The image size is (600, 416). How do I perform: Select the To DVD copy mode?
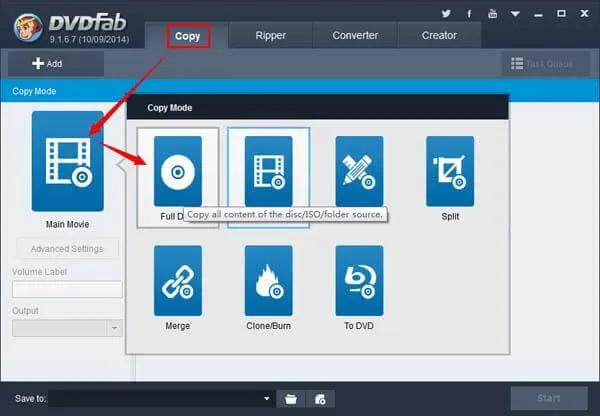coord(359,280)
